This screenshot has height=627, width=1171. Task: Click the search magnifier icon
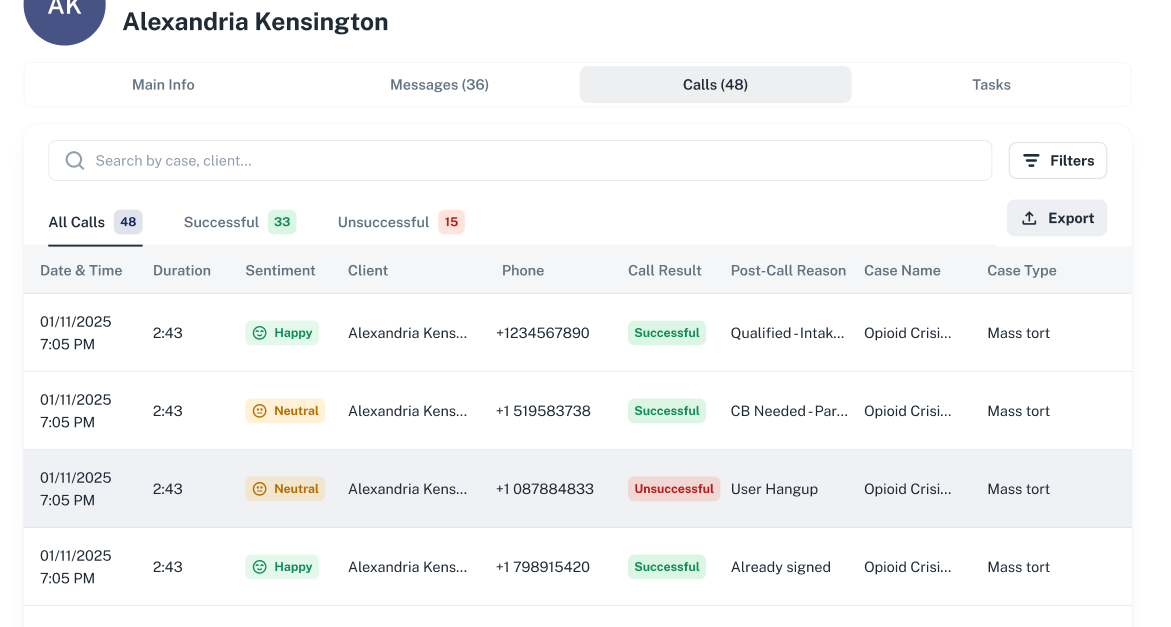click(x=74, y=160)
